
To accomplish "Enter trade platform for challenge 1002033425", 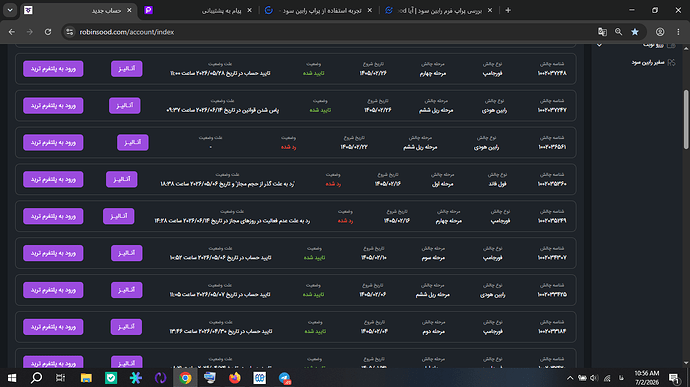I will point(53,290).
